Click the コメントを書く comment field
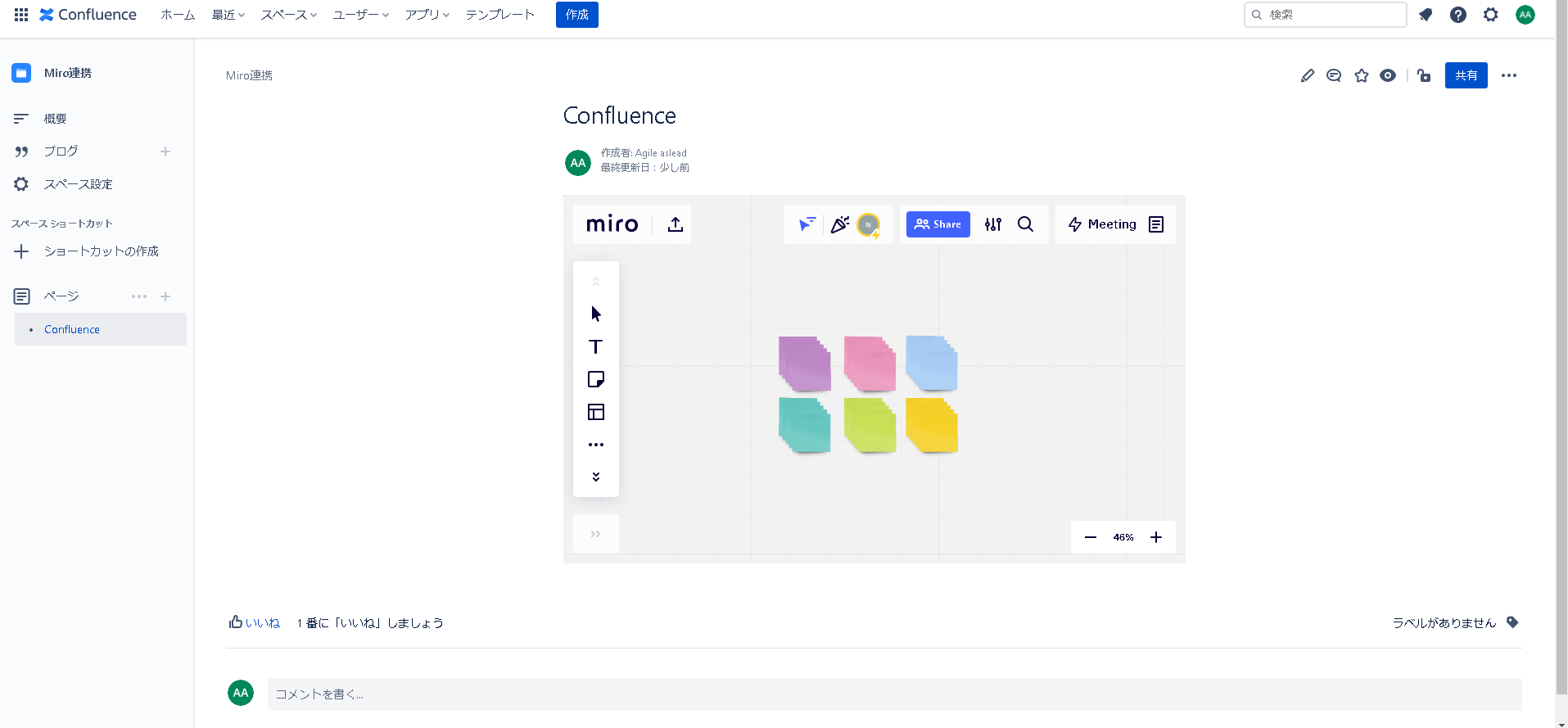1568x728 pixels. point(893,694)
